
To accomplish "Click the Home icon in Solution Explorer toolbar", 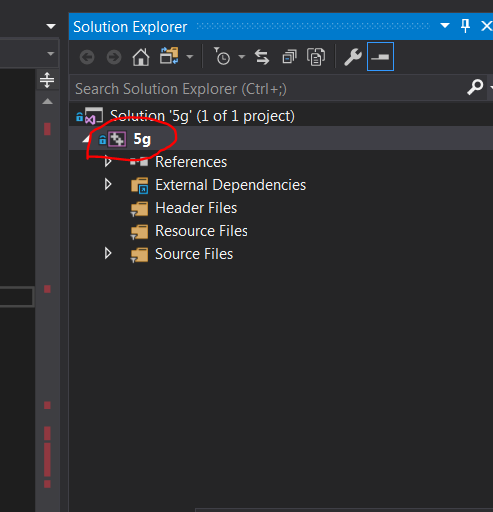I will click(x=141, y=57).
